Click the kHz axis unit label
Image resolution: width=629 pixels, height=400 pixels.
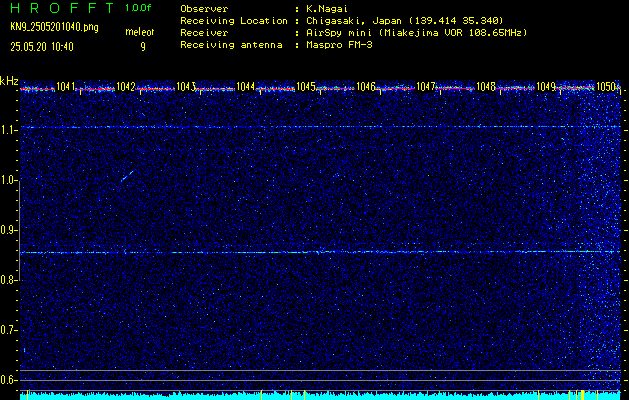[x=9, y=81]
